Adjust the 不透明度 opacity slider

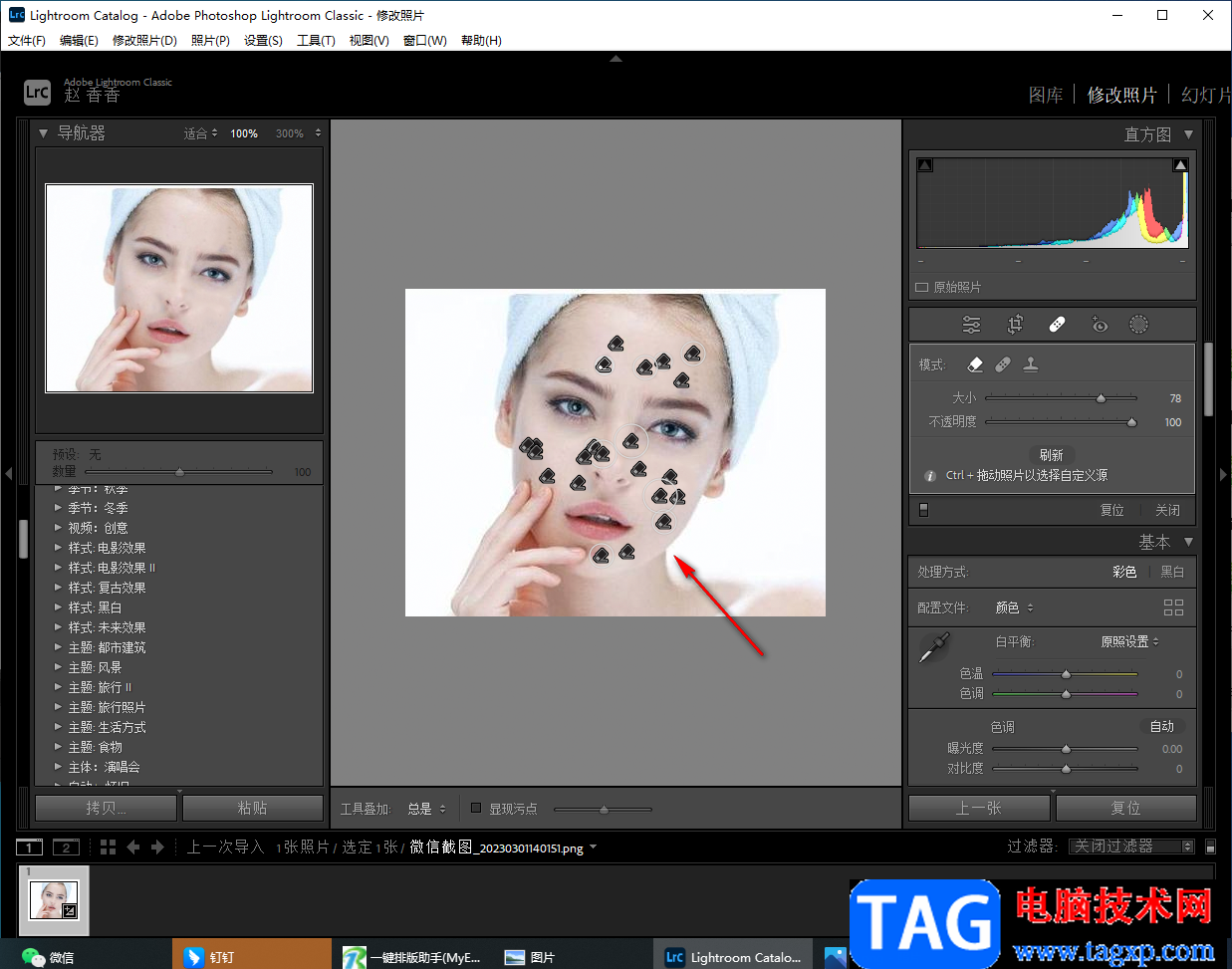[x=1061, y=422]
